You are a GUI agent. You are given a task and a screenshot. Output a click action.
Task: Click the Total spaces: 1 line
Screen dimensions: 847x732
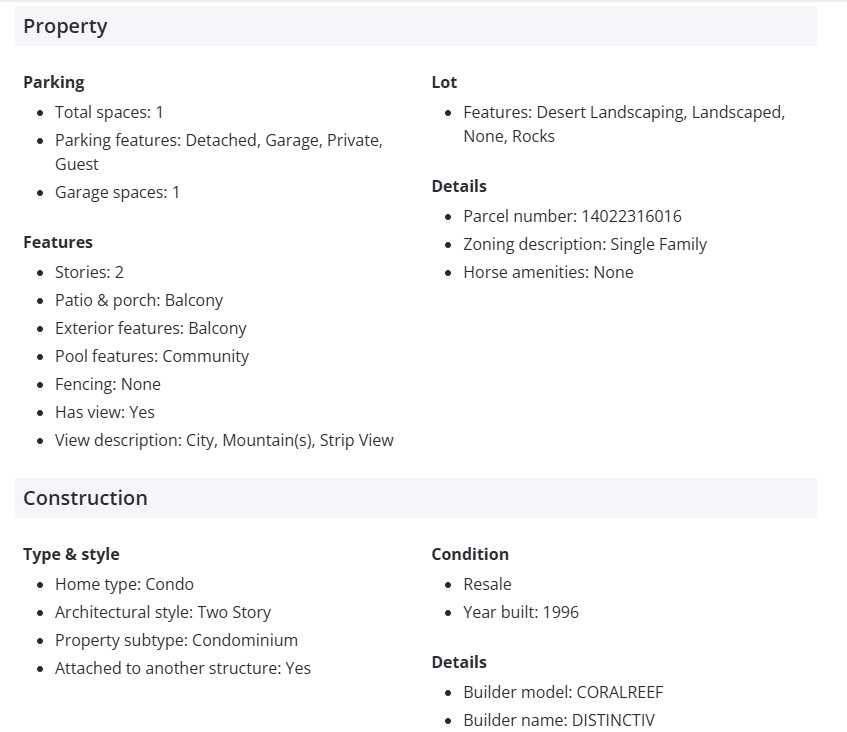click(x=109, y=112)
